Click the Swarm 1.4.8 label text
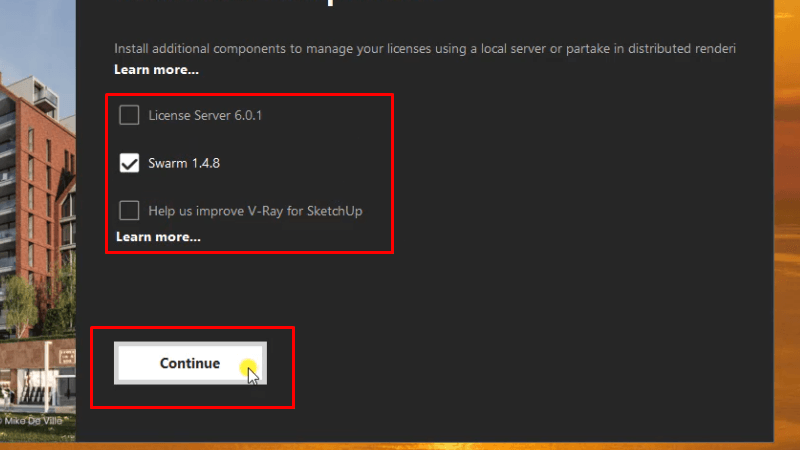 (184, 163)
